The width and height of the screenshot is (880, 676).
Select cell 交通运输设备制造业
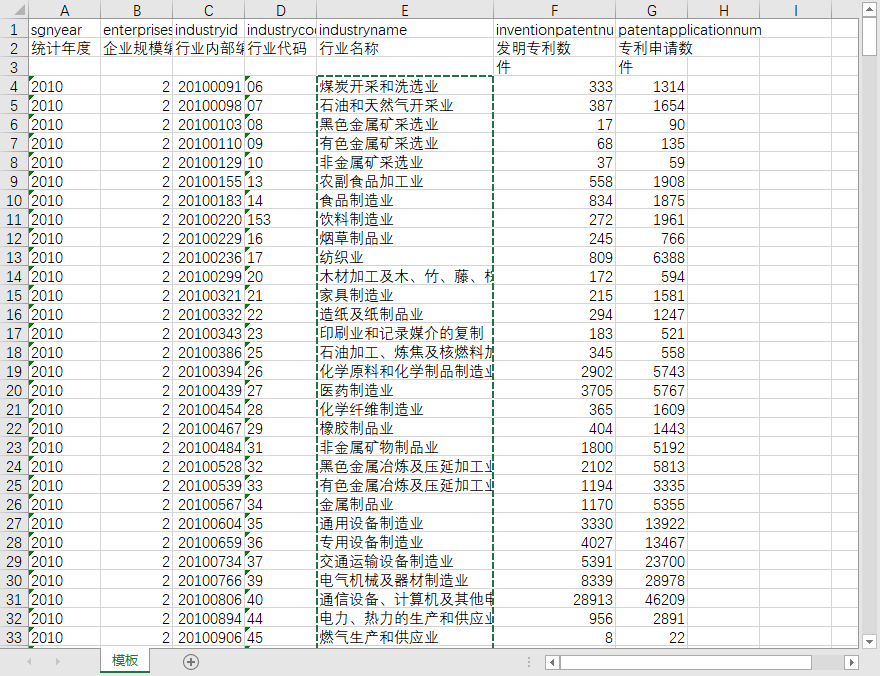tap(405, 562)
